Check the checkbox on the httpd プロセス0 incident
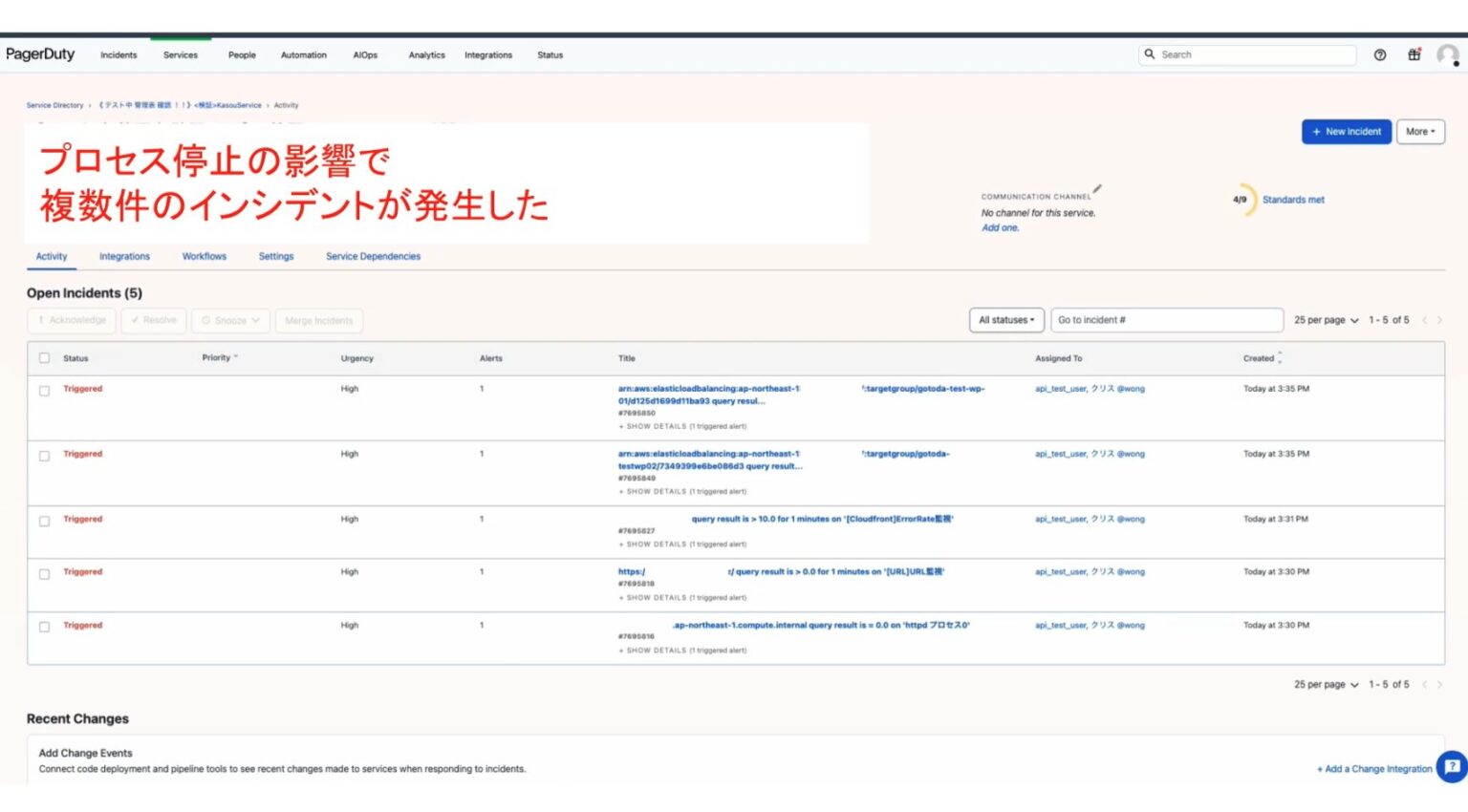The height and width of the screenshot is (812, 1468). pyautogui.click(x=43, y=626)
